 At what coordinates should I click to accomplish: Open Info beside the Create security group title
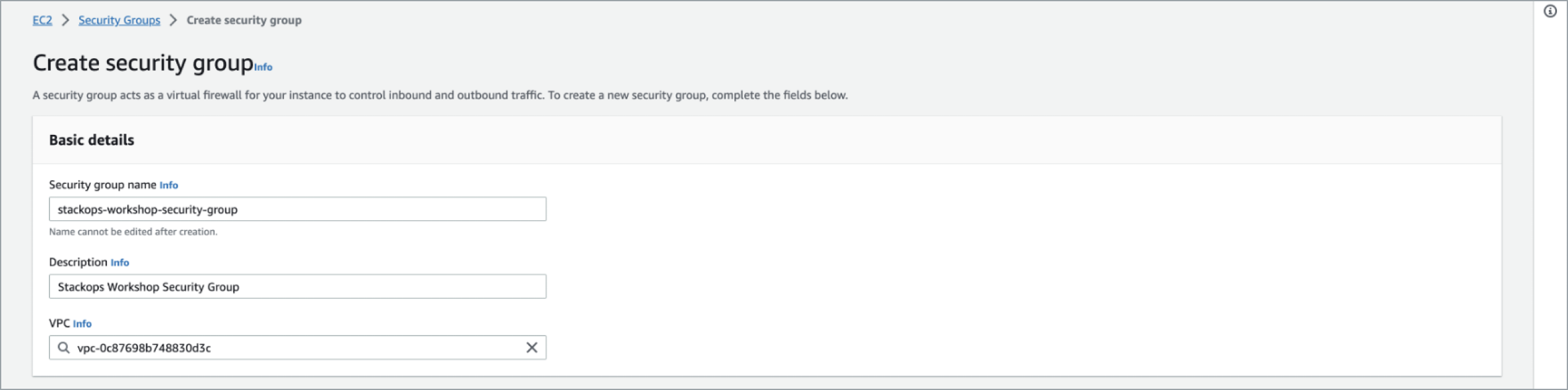tap(263, 67)
